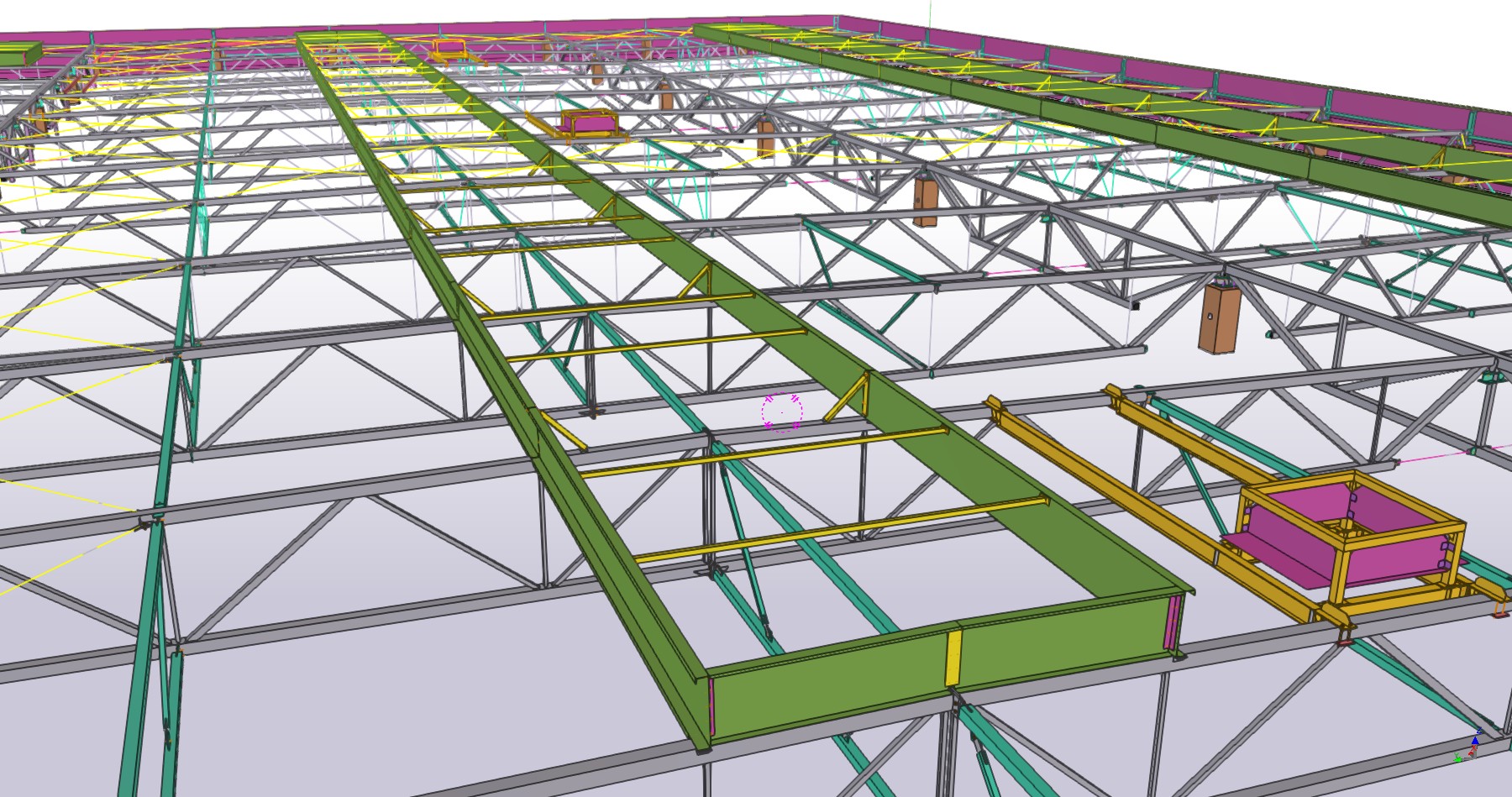Screen dimensions: 1512x797
Task: Select the magenta end plate at the green beam's right end
Action: pos(1172,622)
